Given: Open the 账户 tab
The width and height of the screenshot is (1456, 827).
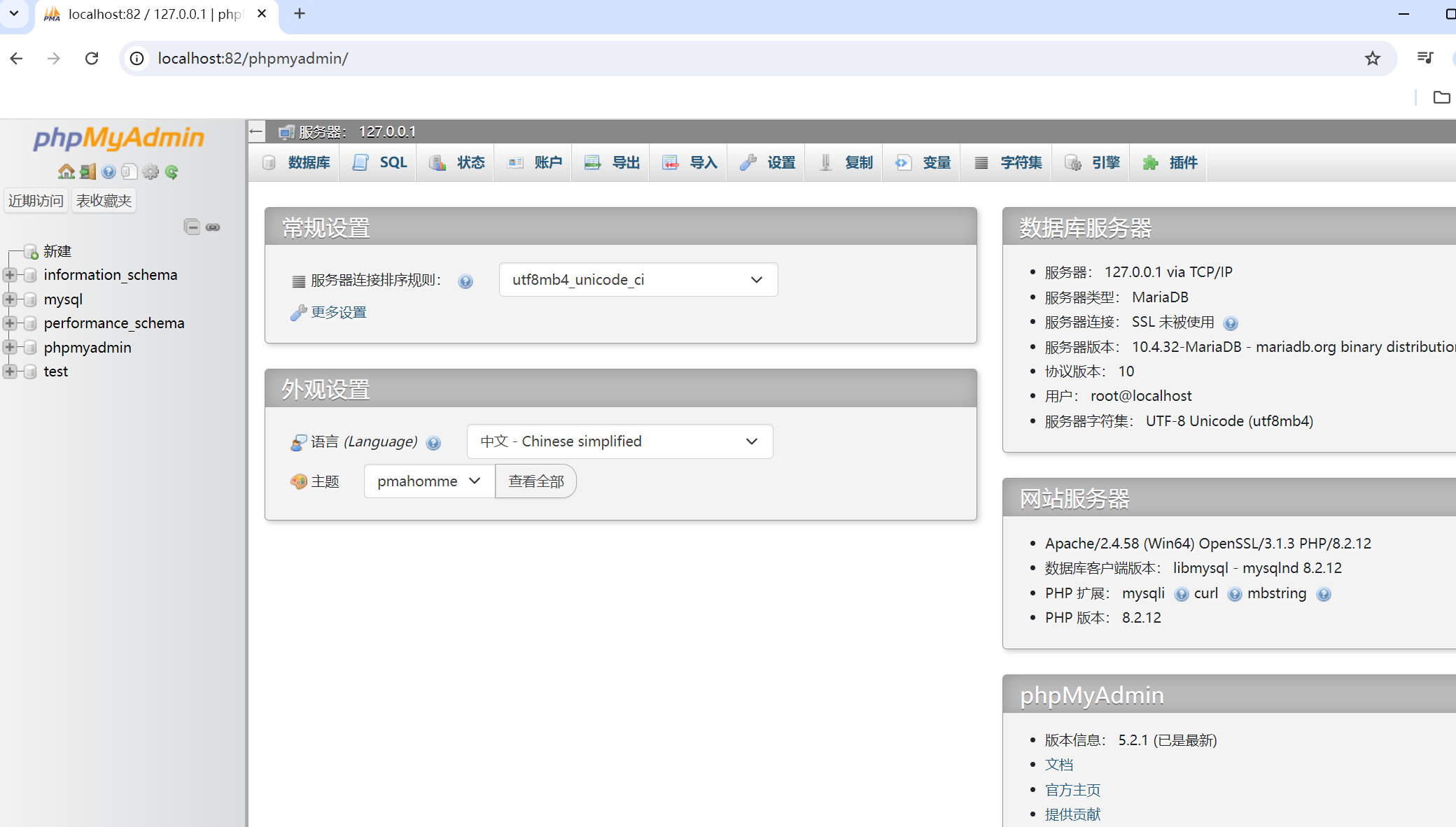Looking at the screenshot, I should pos(534,163).
